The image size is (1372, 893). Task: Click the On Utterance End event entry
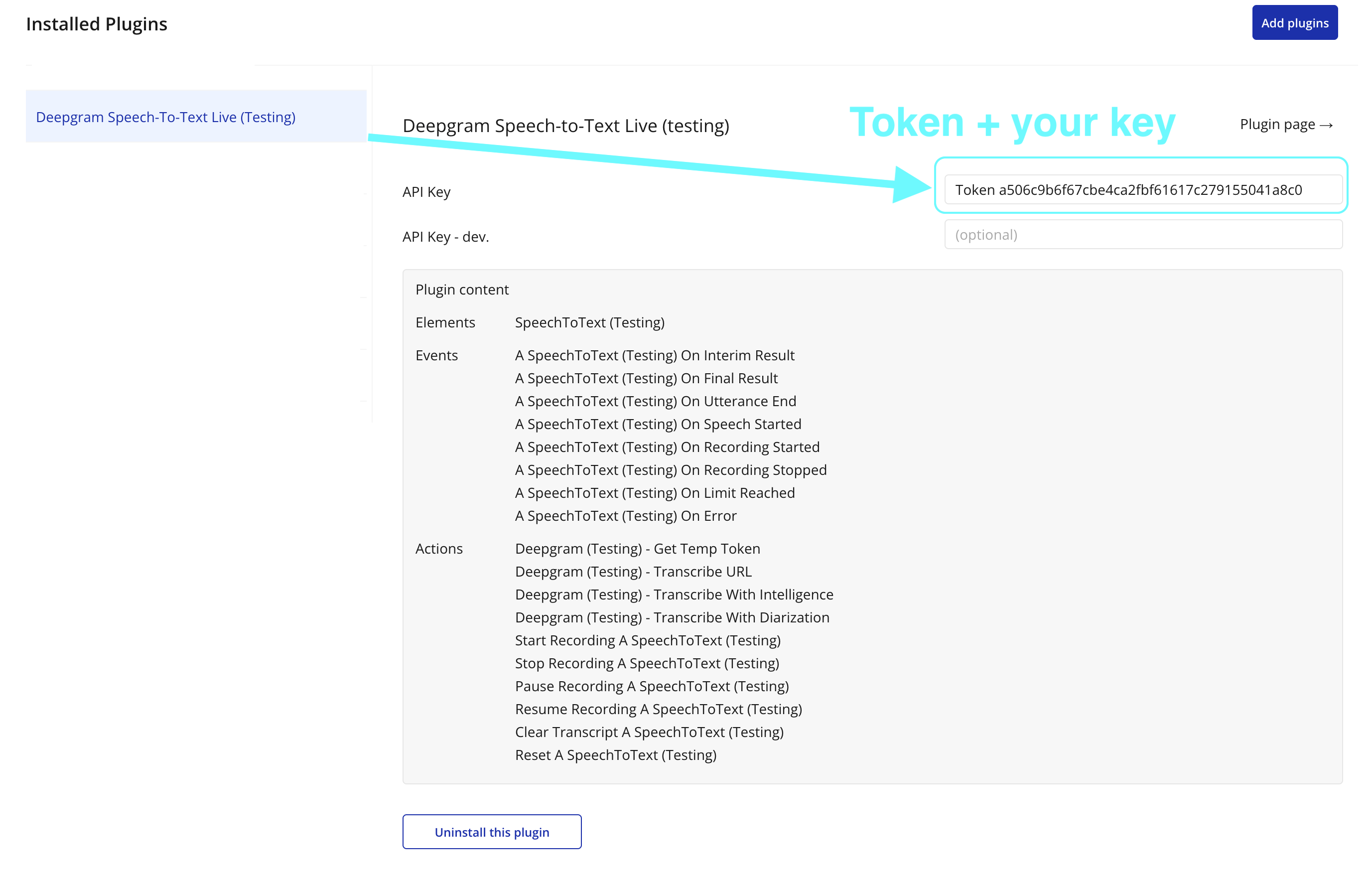tap(655, 401)
